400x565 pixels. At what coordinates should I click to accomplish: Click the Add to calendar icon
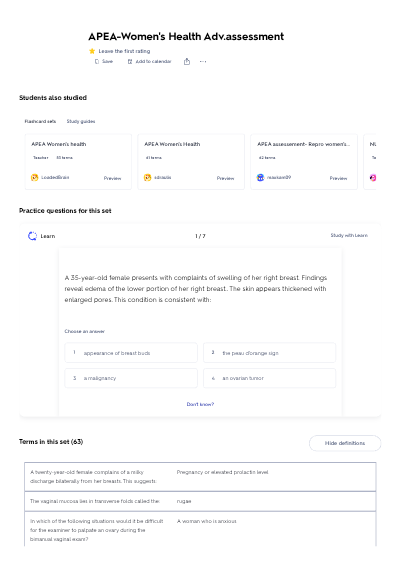(x=130, y=62)
